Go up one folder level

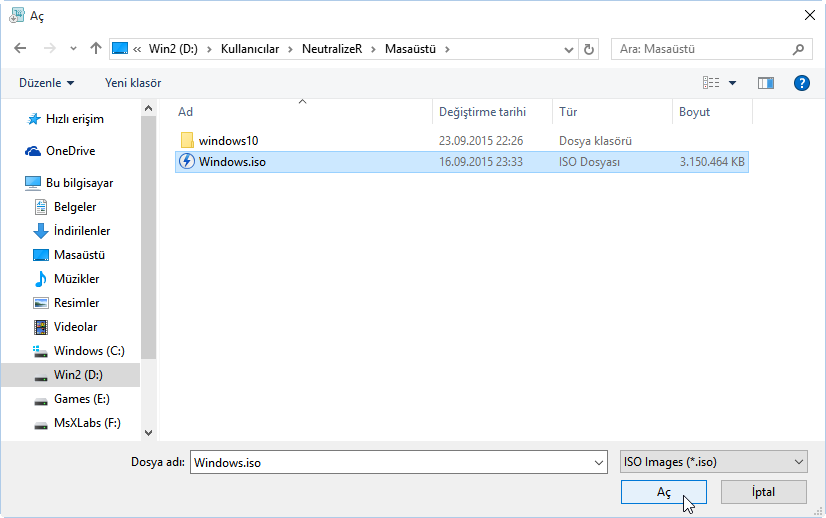95,48
